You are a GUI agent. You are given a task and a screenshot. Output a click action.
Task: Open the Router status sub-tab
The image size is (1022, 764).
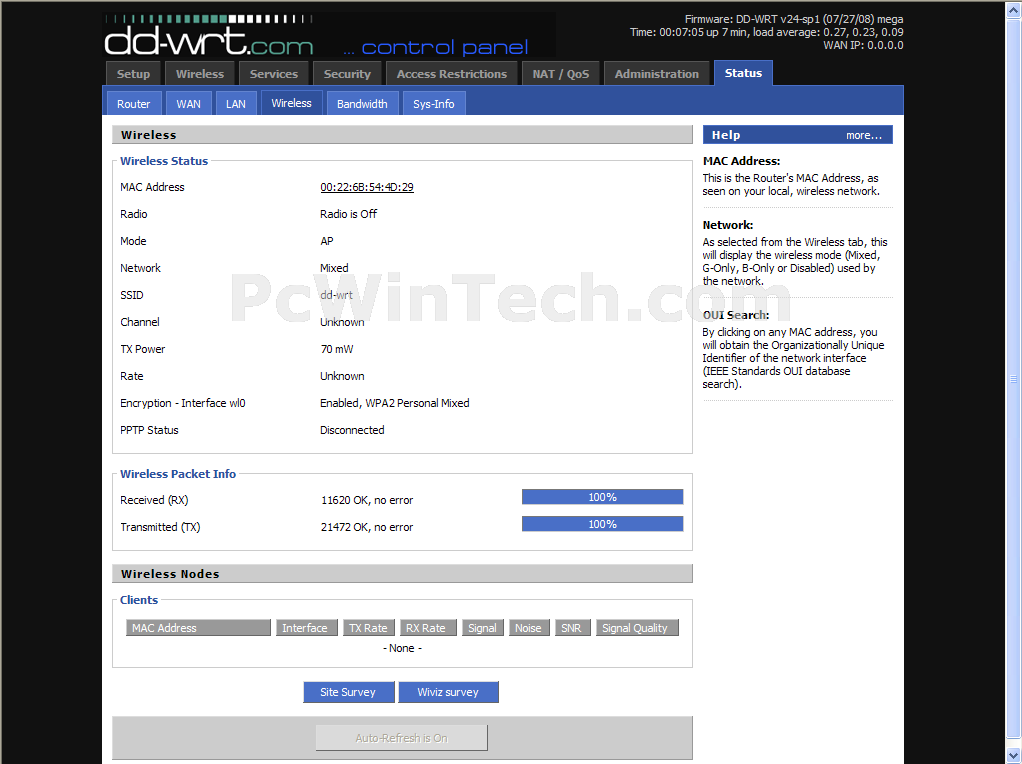click(134, 104)
